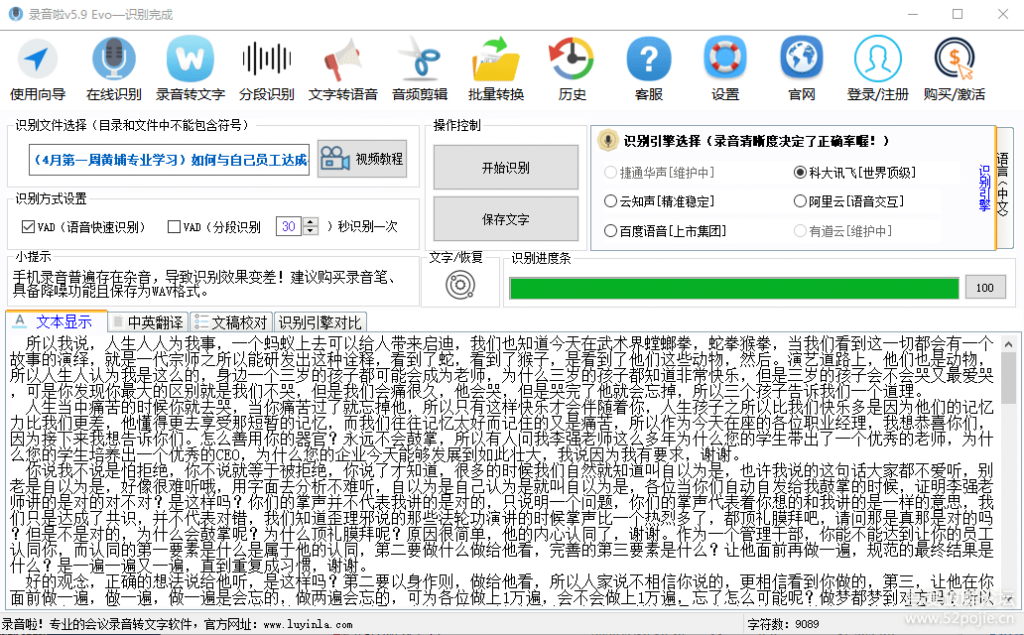Switch to the 识别引擎对比 tab
The height and width of the screenshot is (635, 1024).
[320, 322]
